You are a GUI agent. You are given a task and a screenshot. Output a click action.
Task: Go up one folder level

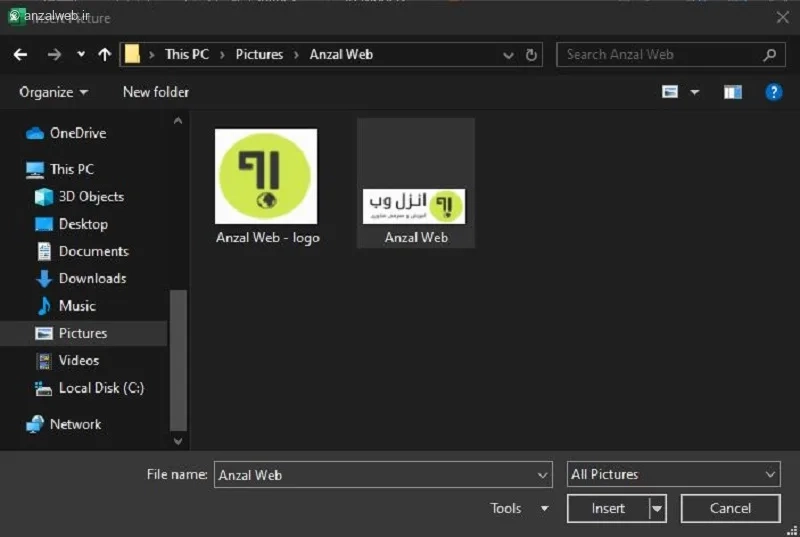[x=105, y=55]
